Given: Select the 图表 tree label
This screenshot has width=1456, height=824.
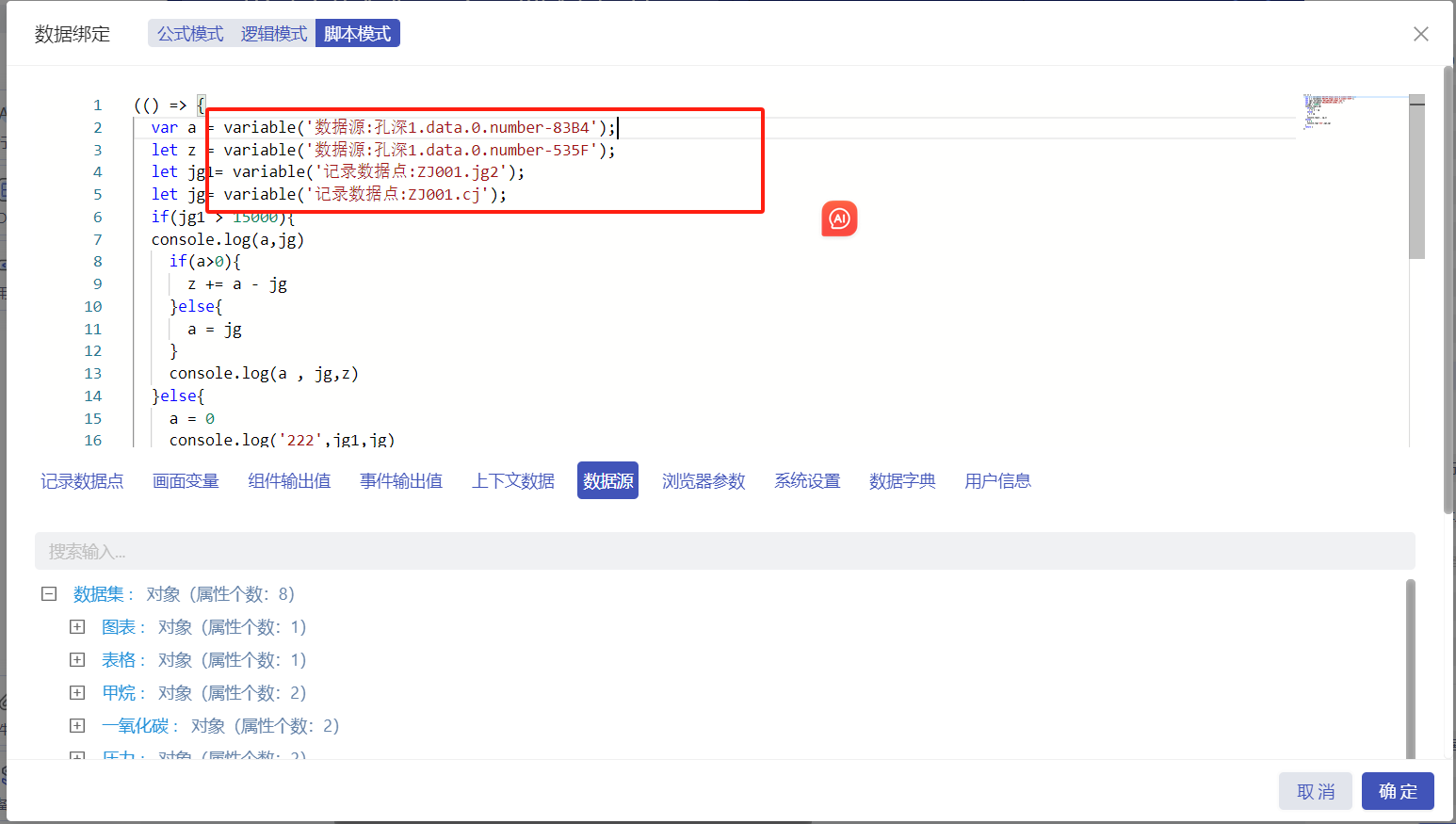Looking at the screenshot, I should [119, 627].
